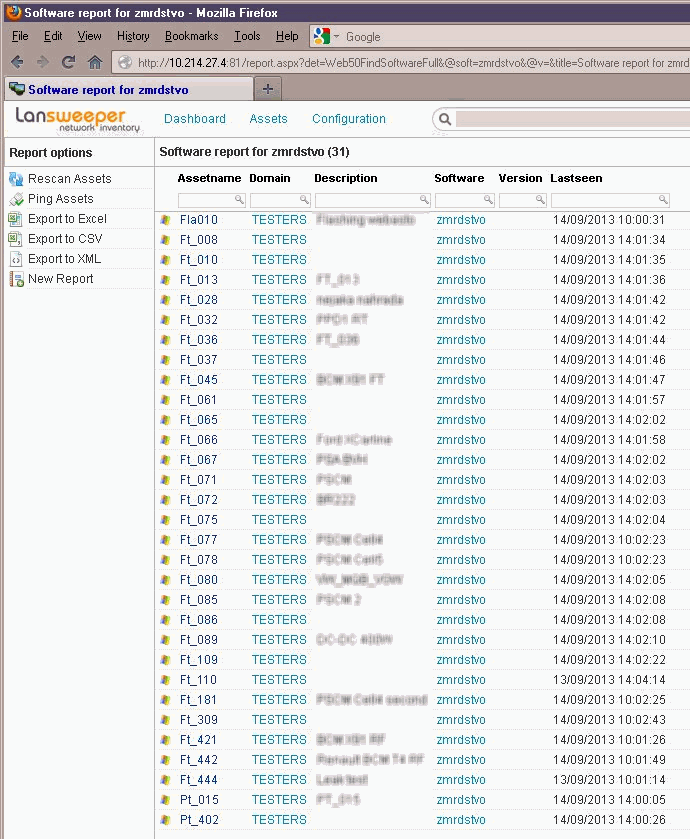Click the Ping Assets icon
This screenshot has height=839, width=690.
pos(16,199)
